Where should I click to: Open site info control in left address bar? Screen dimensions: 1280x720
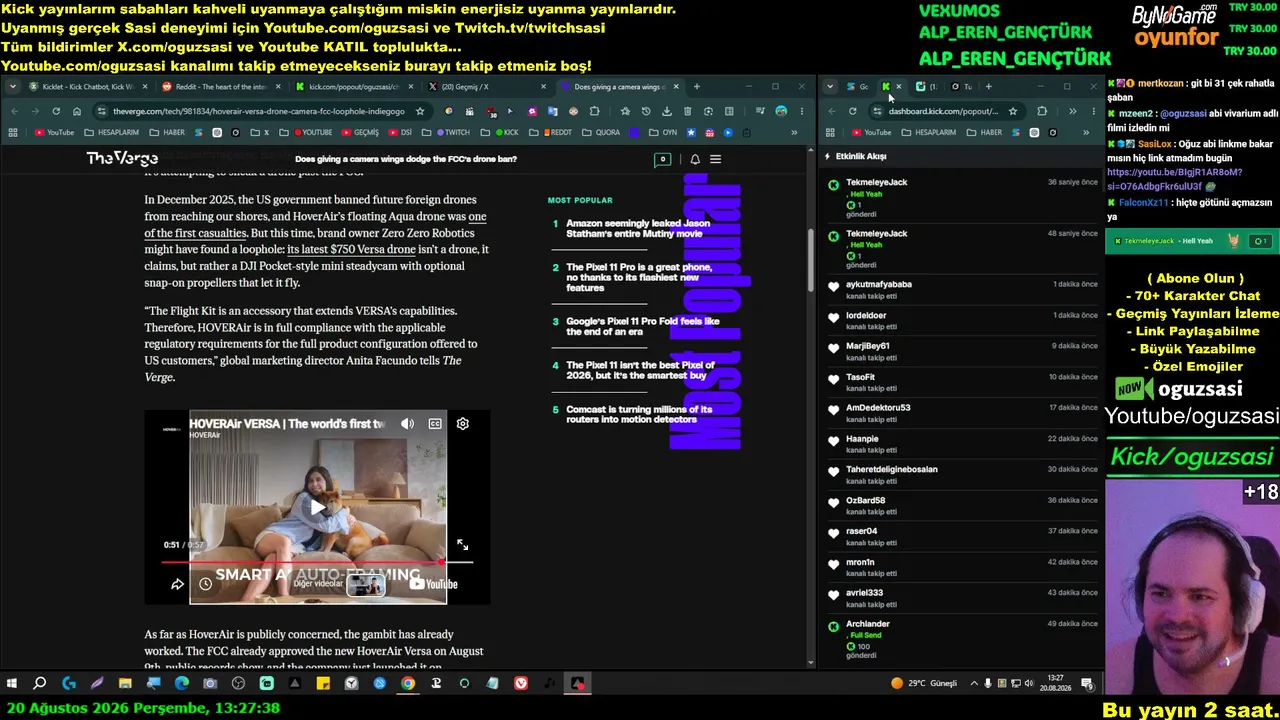101,111
